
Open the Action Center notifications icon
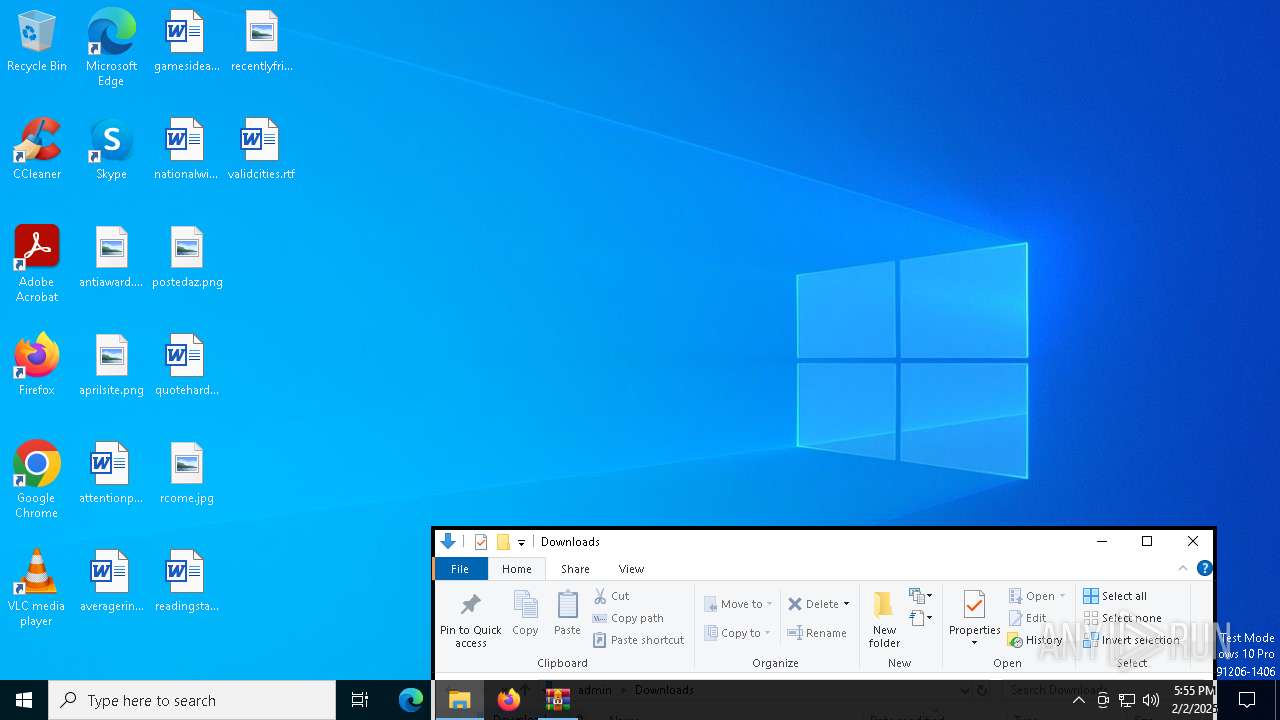(1247, 700)
